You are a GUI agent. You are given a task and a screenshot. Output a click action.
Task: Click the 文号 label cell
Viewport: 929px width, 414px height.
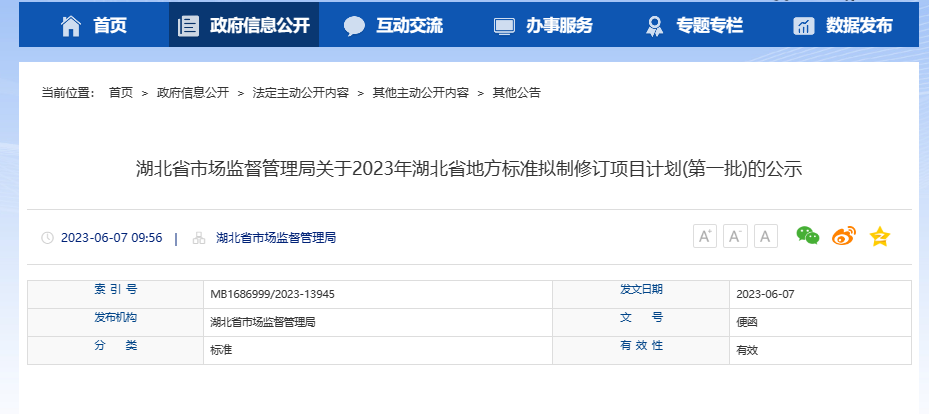(641, 322)
